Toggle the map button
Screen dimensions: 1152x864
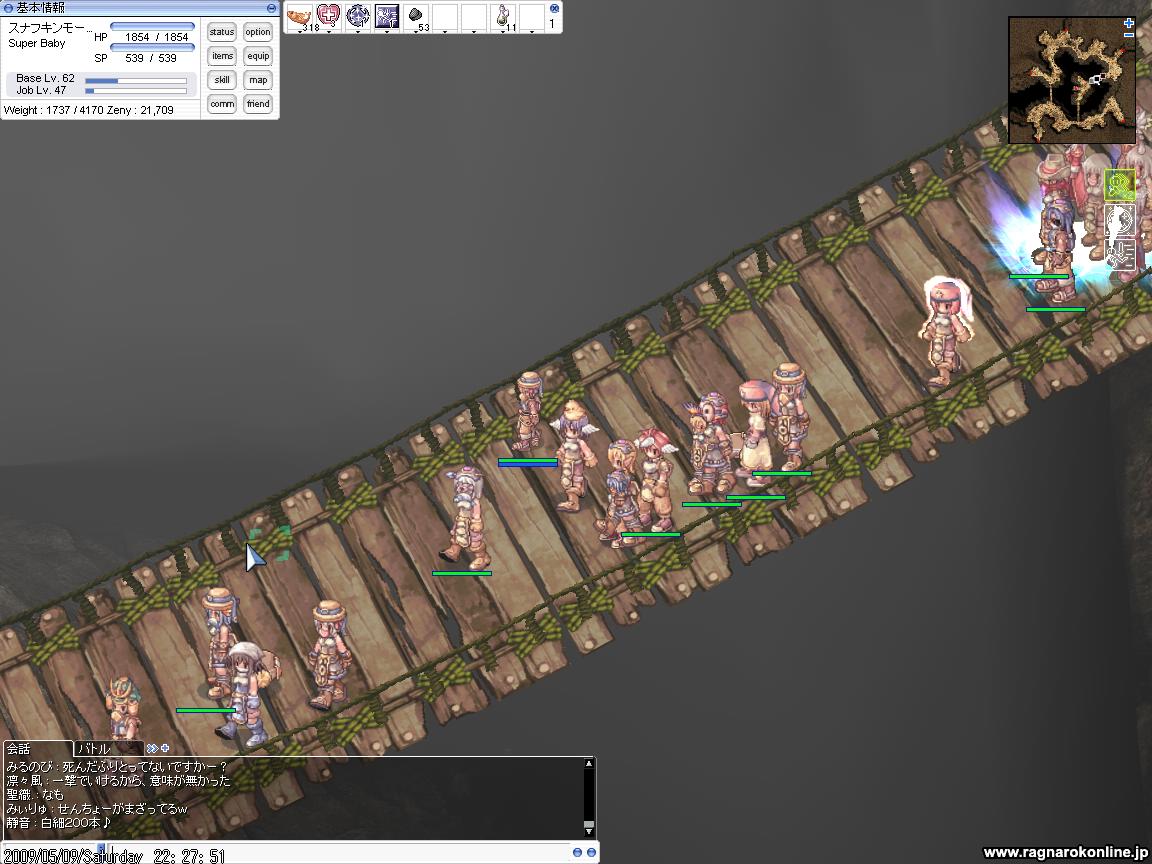[x=258, y=80]
